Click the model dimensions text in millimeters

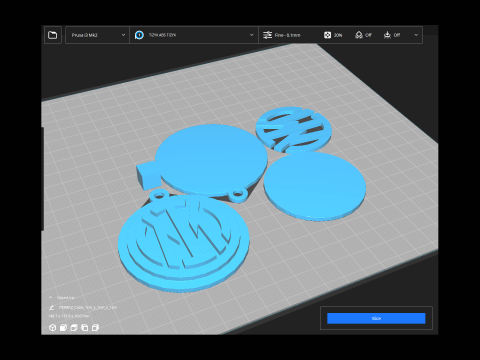click(69, 316)
